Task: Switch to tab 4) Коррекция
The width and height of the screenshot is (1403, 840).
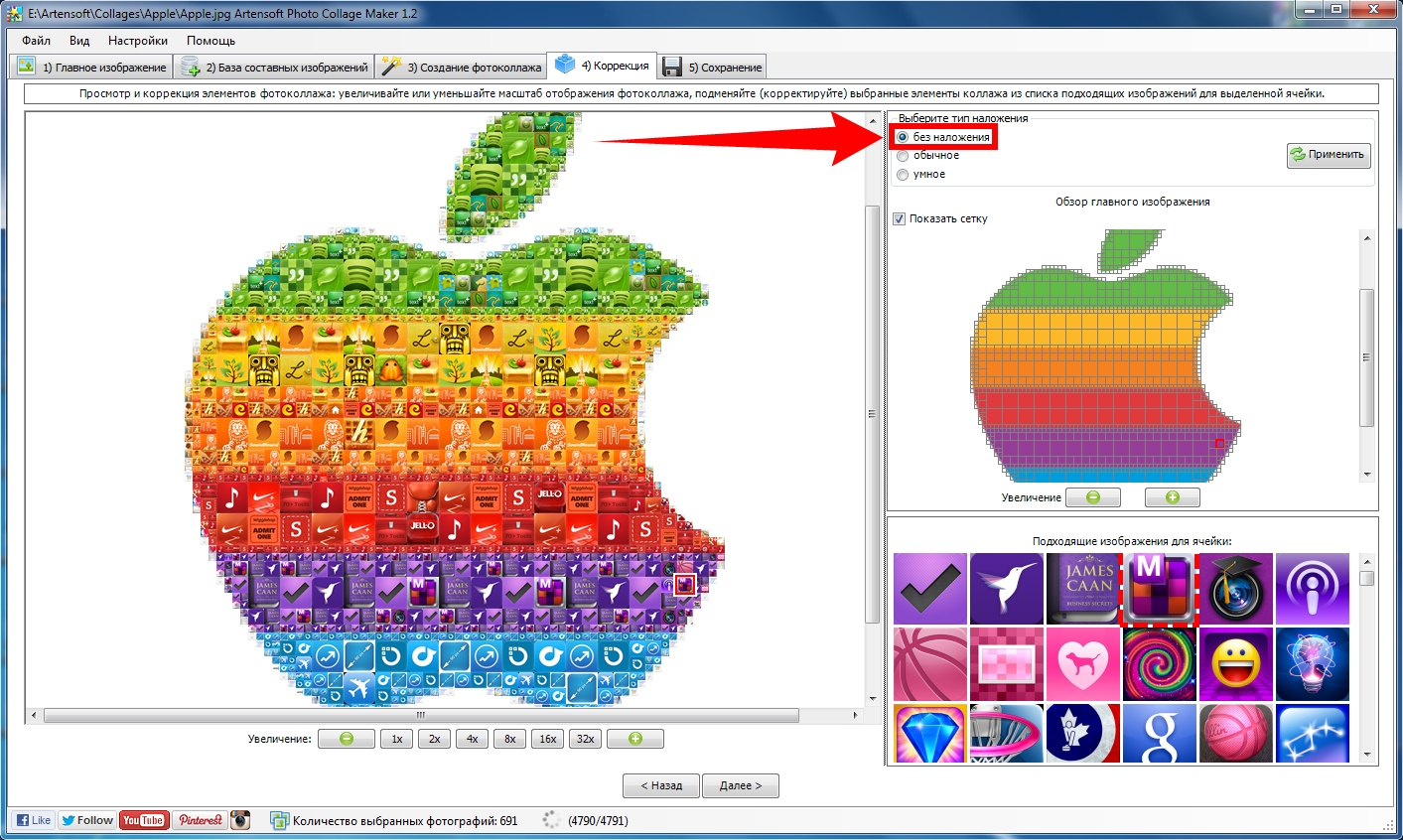Action: 602,66
